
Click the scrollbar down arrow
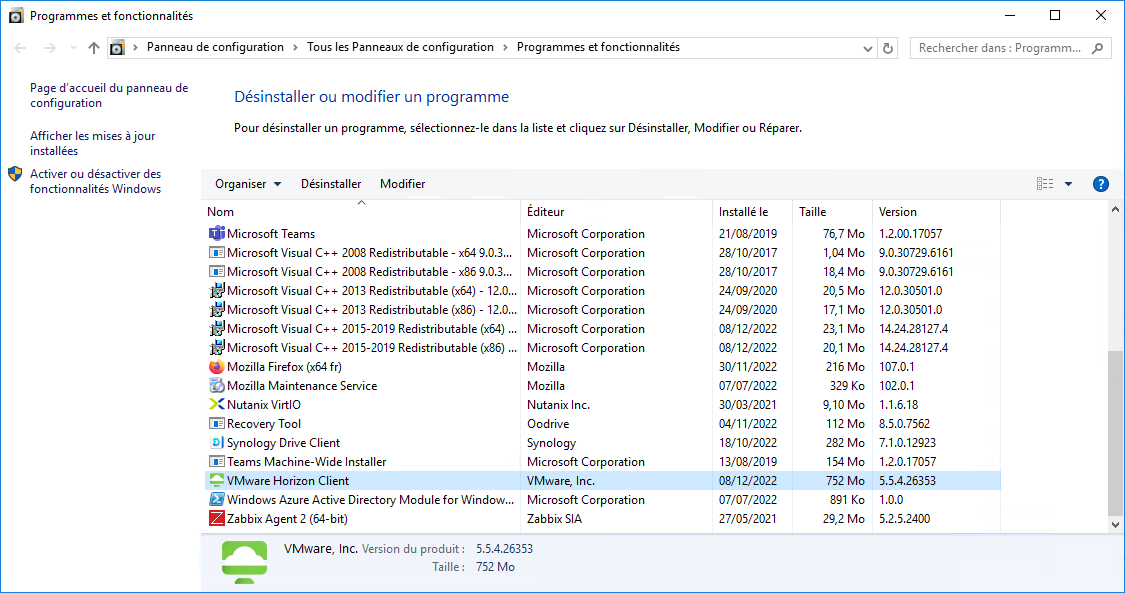(1115, 525)
